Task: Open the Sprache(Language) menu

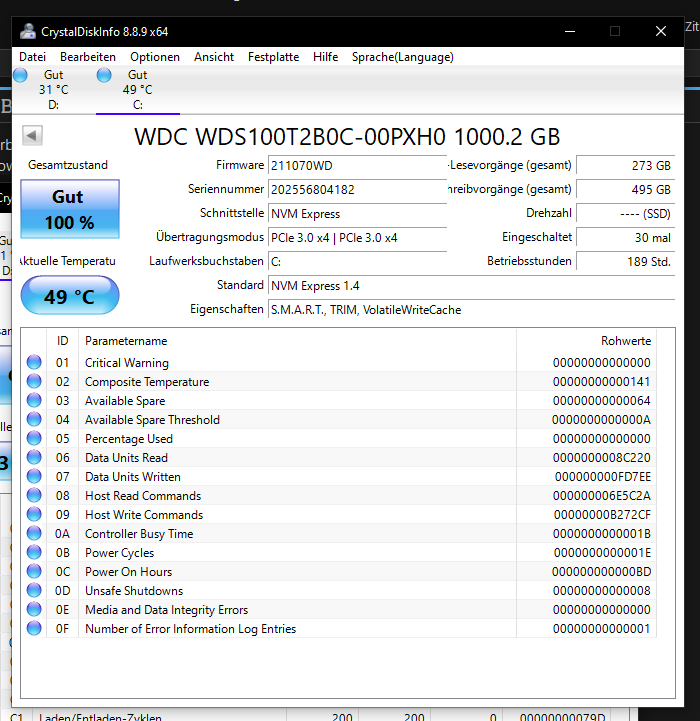Action: pos(402,57)
